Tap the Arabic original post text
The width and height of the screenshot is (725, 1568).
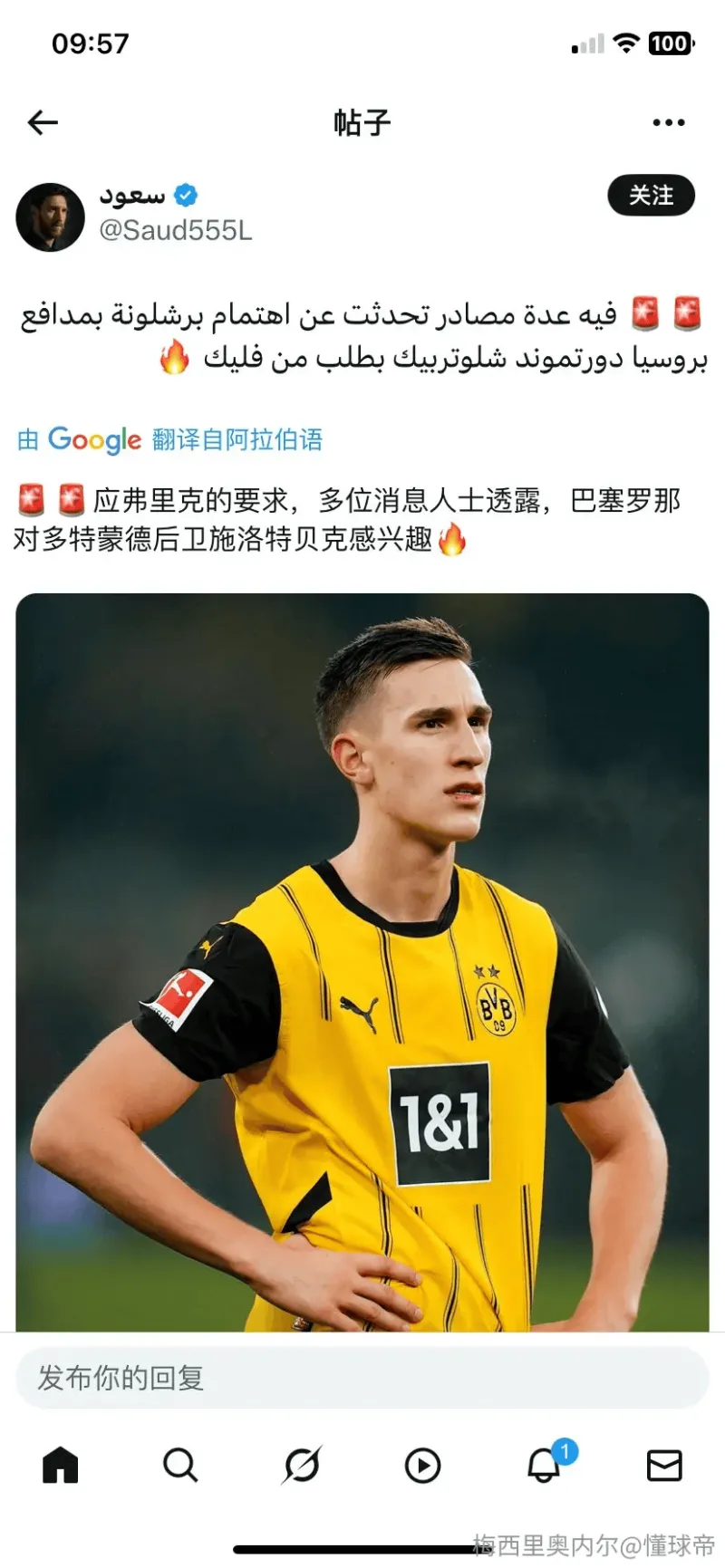click(362, 336)
